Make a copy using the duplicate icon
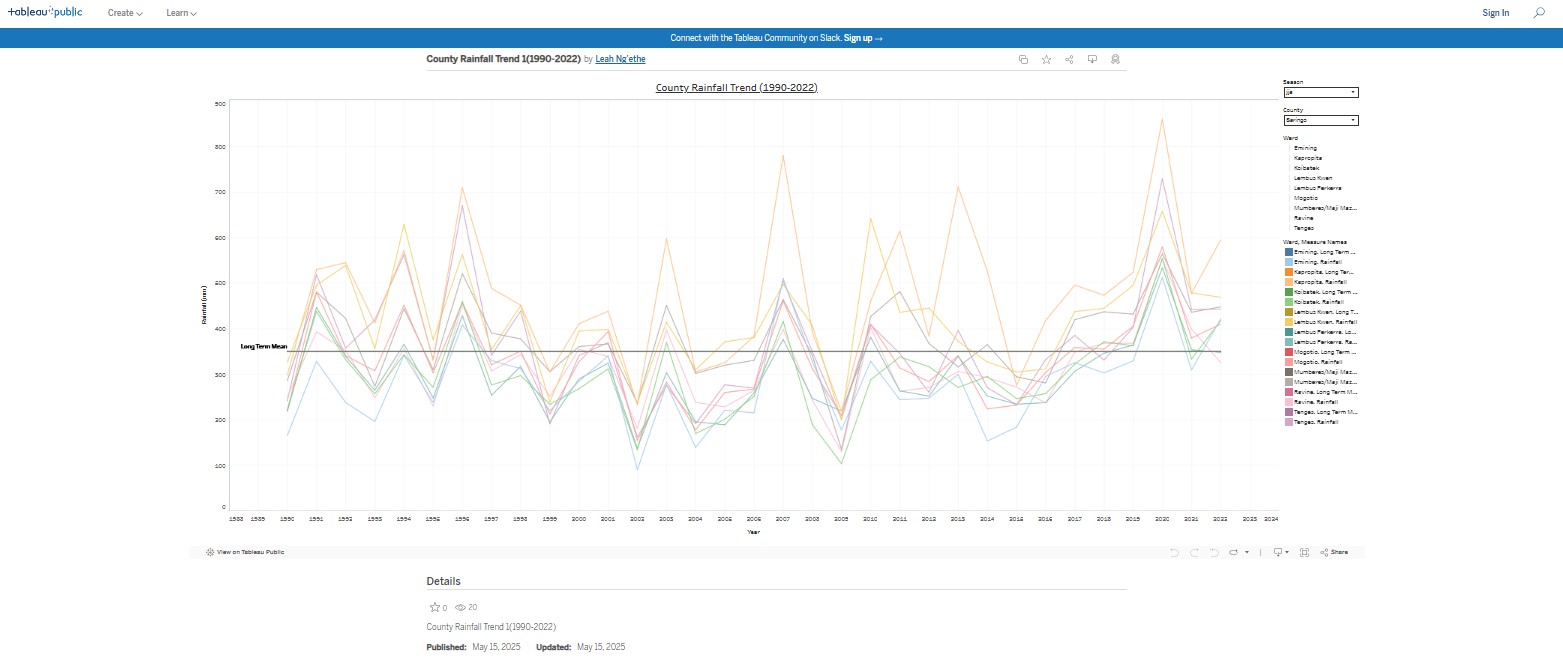This screenshot has height=672, width=1563. pyautogui.click(x=1023, y=59)
